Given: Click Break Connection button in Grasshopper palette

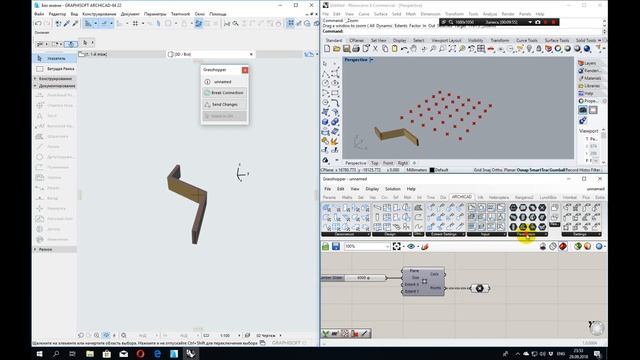Looking at the screenshot, I should coord(224,93).
